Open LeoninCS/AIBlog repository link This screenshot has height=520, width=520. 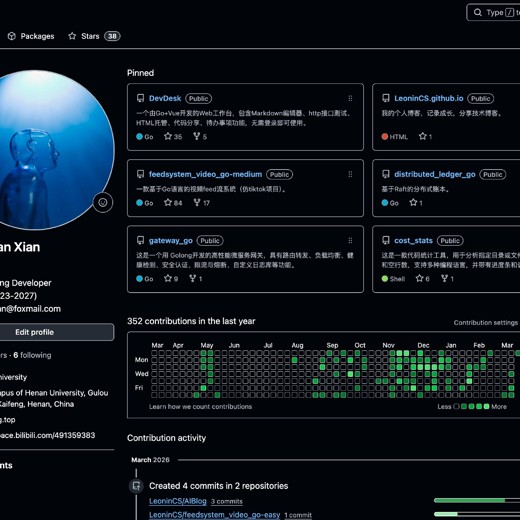pyautogui.click(x=178, y=501)
